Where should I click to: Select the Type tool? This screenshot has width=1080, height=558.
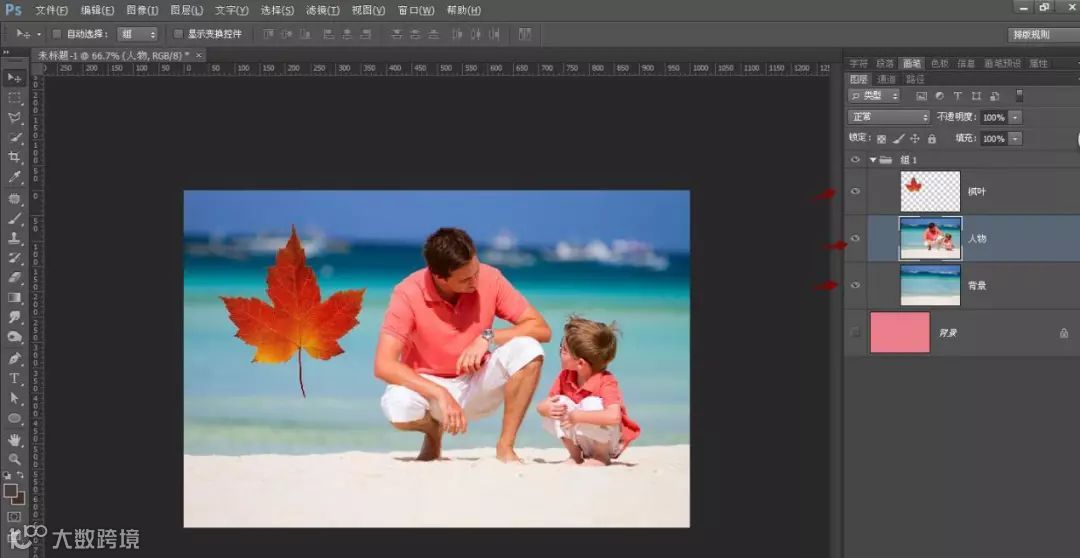coord(14,379)
